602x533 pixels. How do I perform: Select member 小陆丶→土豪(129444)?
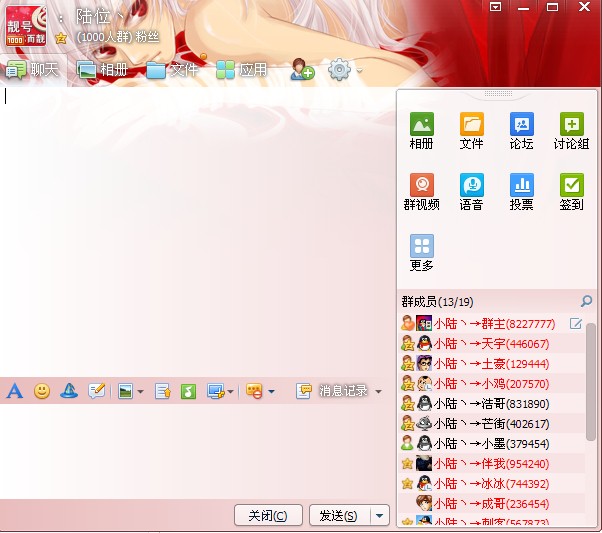pos(491,364)
